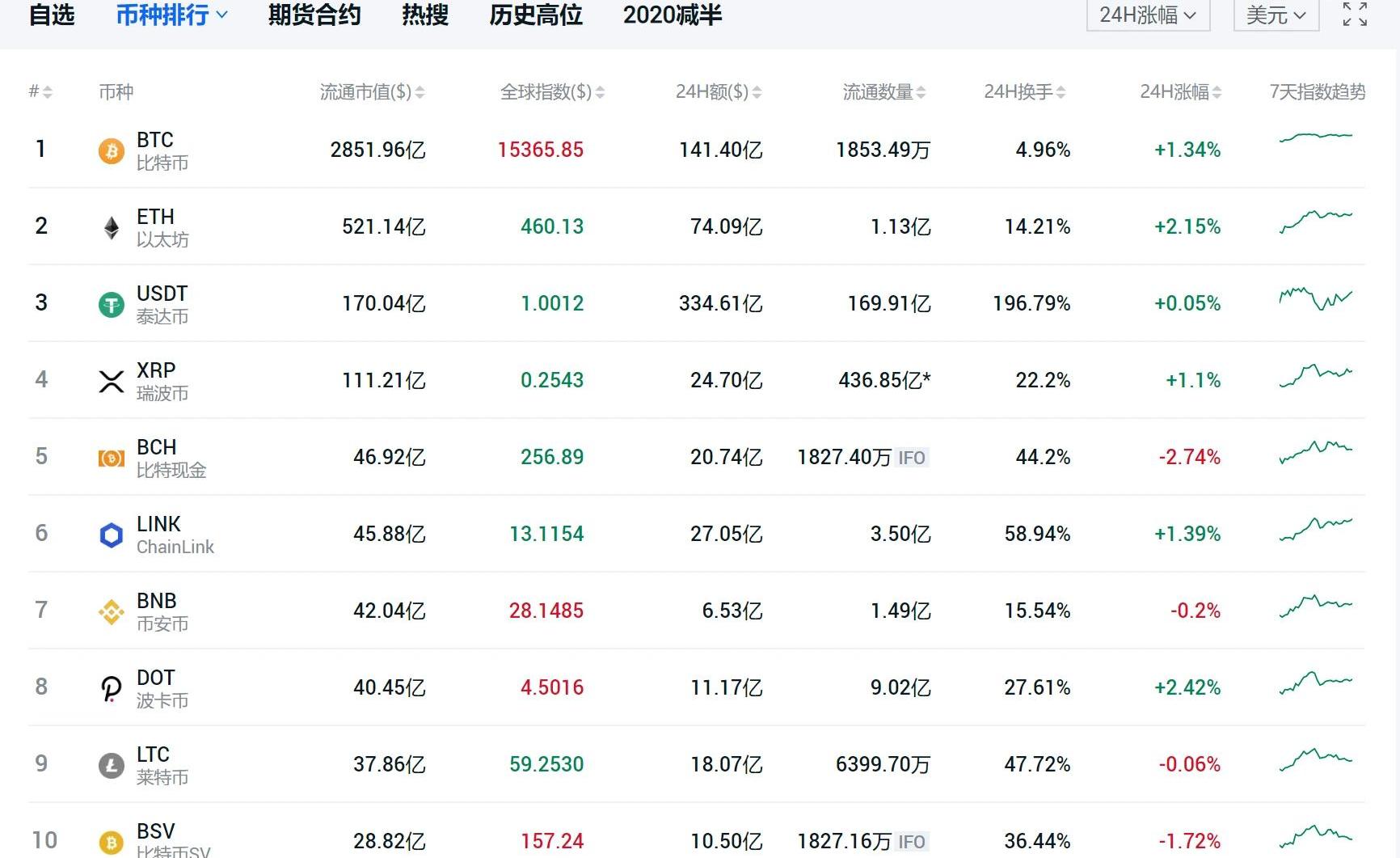Image resolution: width=1400 pixels, height=858 pixels.
Task: Switch to the 期货合约 tab
Action: (314, 15)
